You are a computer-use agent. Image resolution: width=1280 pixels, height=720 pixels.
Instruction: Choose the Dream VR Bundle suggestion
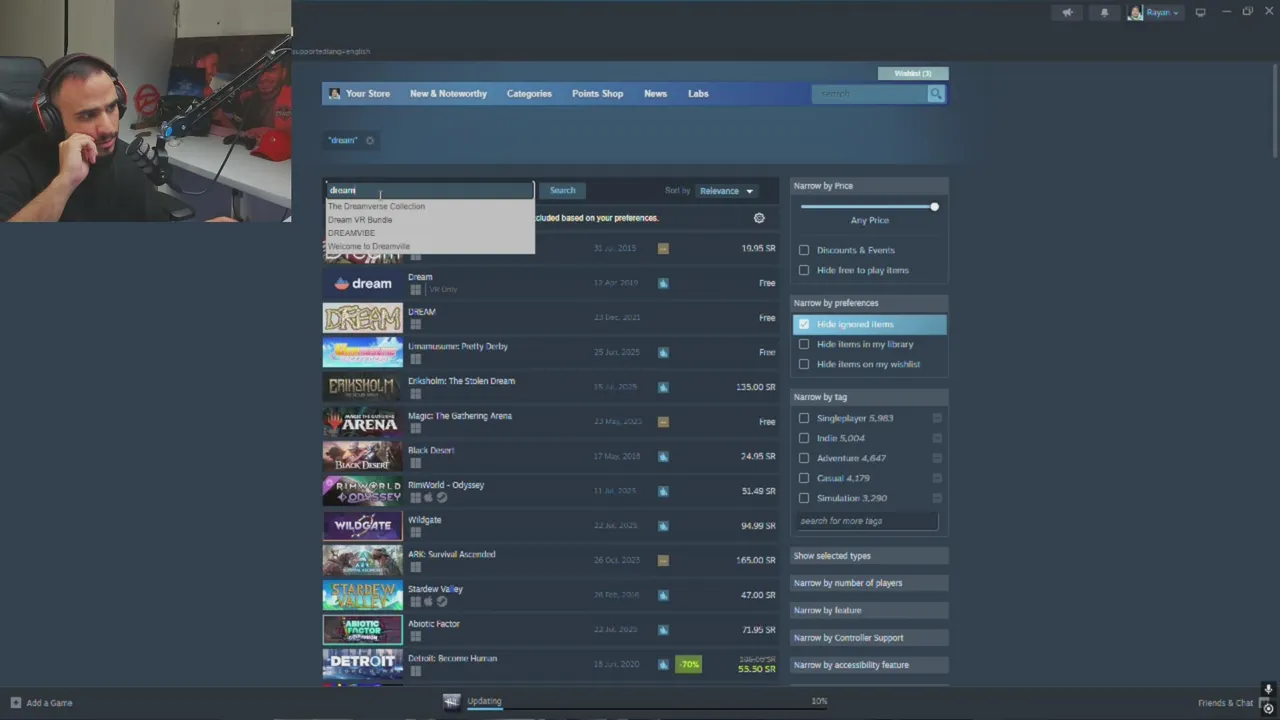(360, 220)
